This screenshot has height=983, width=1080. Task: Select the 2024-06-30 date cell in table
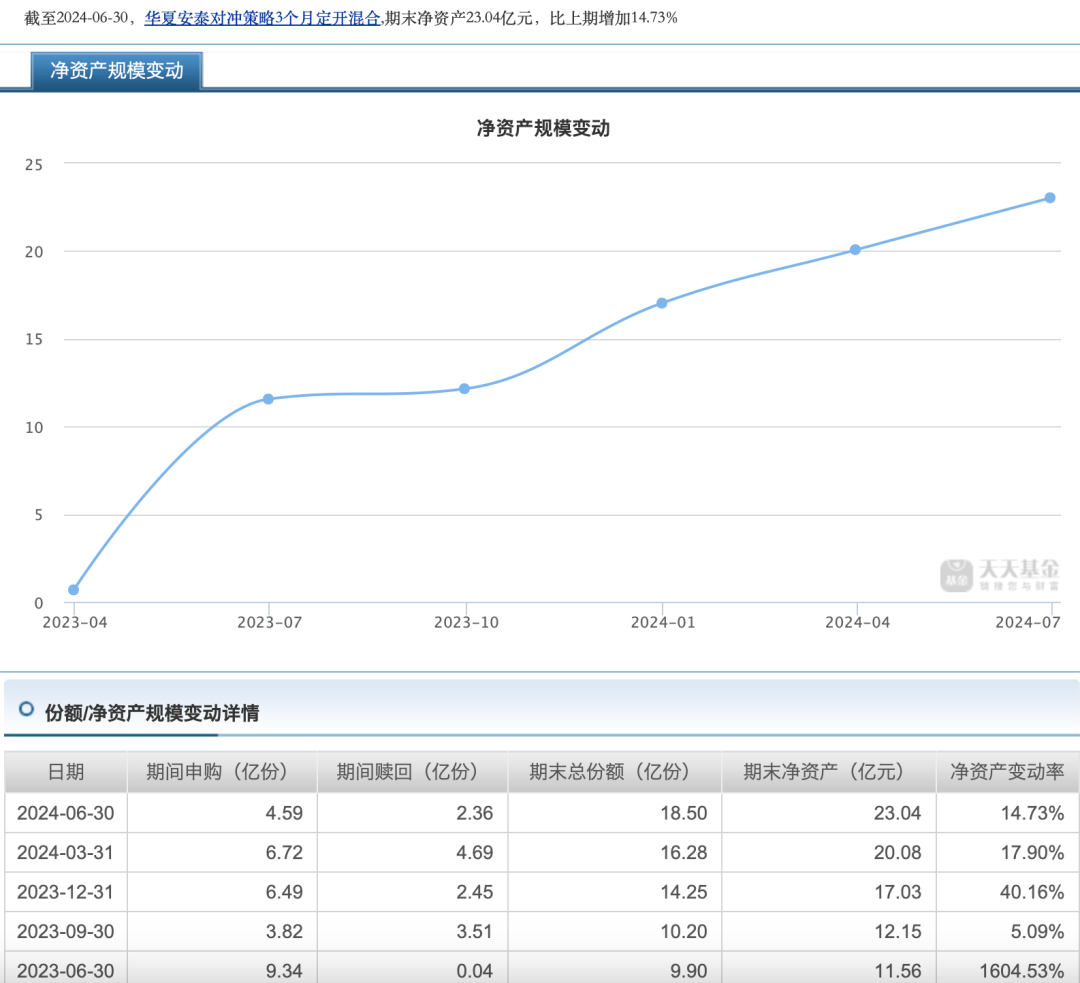(x=66, y=813)
